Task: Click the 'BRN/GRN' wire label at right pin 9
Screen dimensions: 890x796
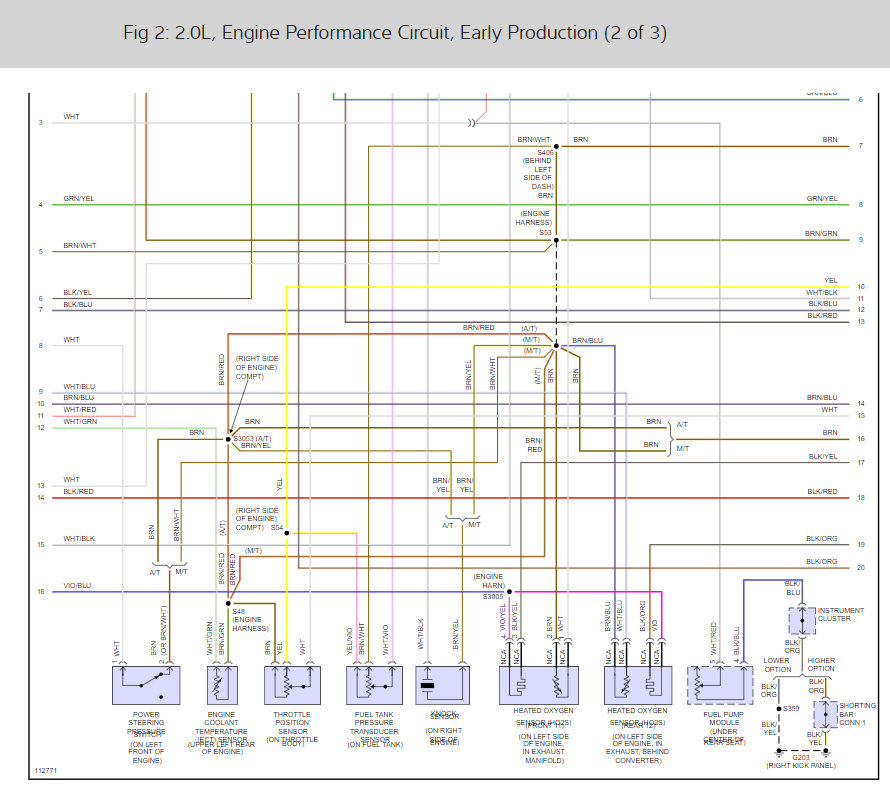Action: click(x=821, y=233)
